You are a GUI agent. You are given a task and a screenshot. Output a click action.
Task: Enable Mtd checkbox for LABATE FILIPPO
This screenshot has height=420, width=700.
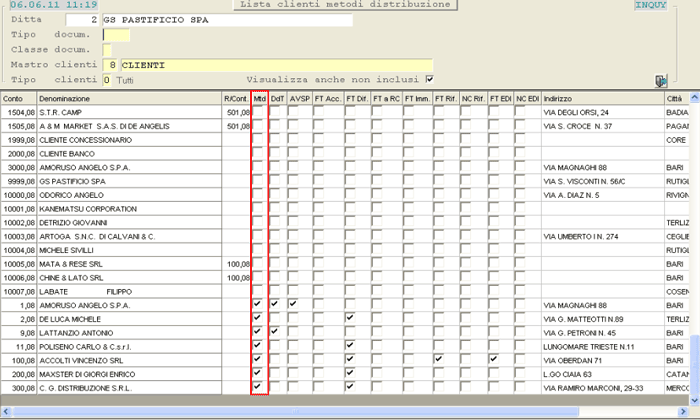pyautogui.click(x=258, y=290)
